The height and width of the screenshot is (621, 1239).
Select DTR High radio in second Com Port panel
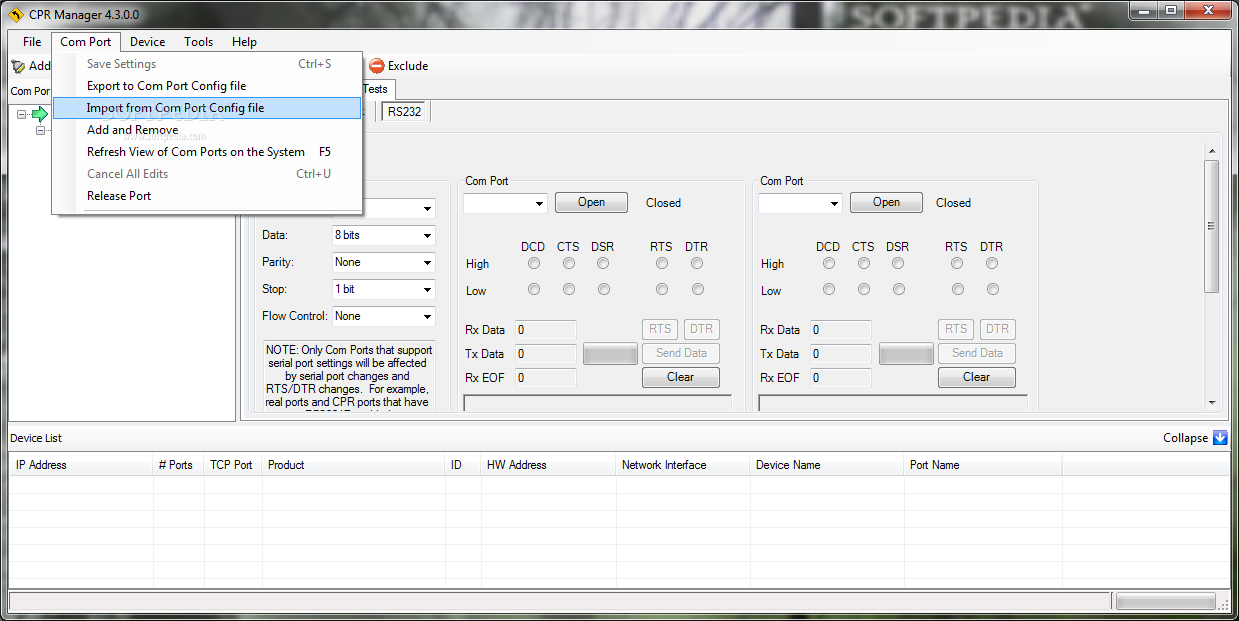coord(992,263)
